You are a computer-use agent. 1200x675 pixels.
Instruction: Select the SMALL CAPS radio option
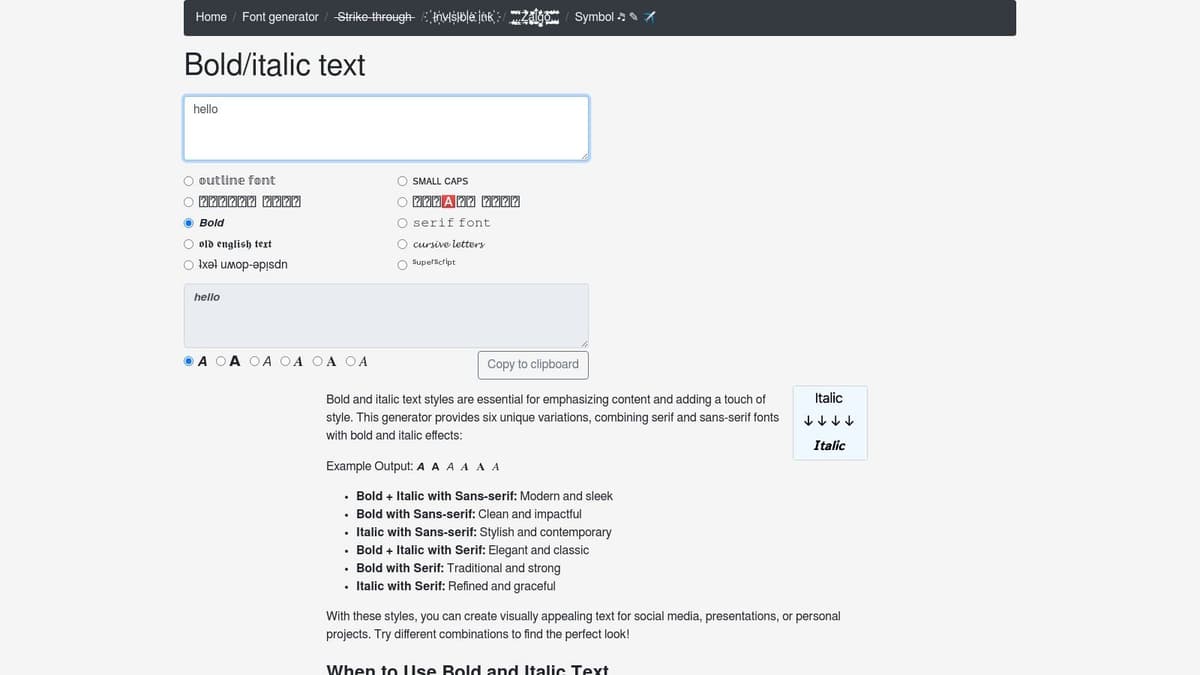click(x=402, y=181)
